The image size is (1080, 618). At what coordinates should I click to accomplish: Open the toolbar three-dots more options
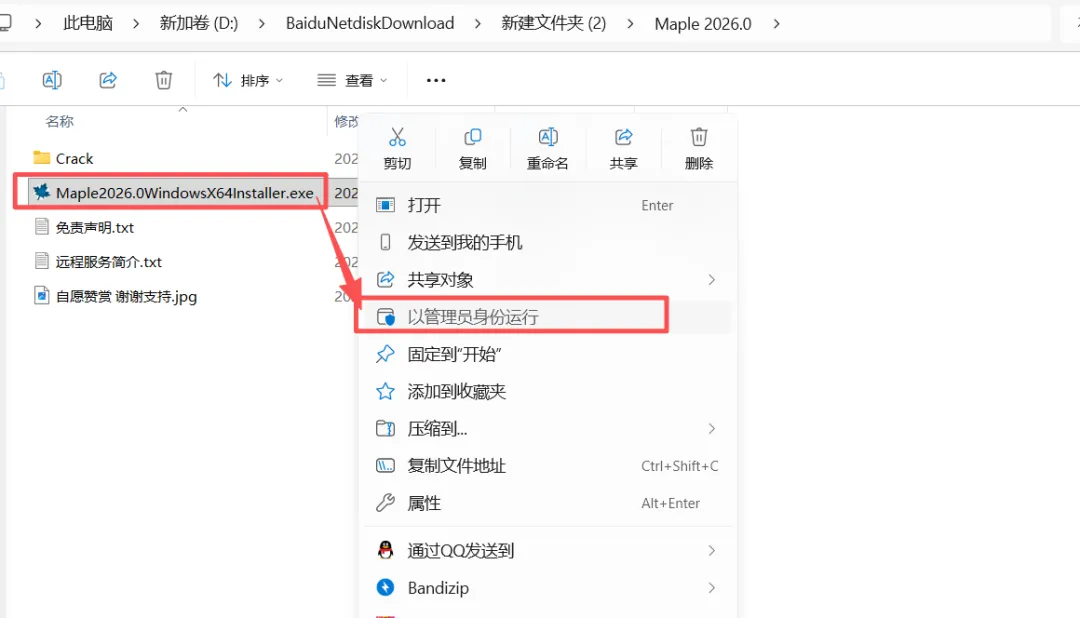point(436,81)
